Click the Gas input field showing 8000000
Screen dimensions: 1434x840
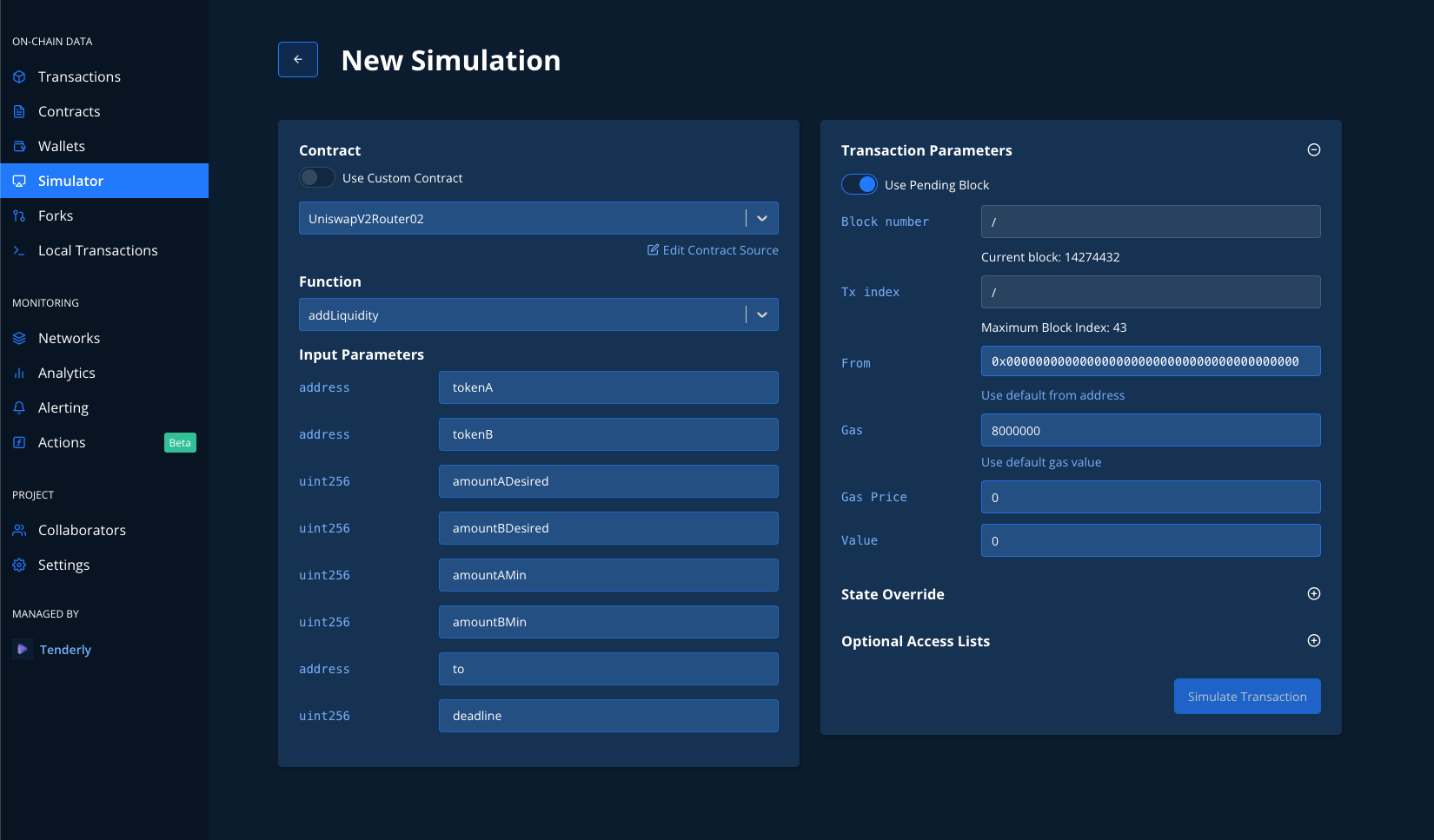click(x=1151, y=430)
